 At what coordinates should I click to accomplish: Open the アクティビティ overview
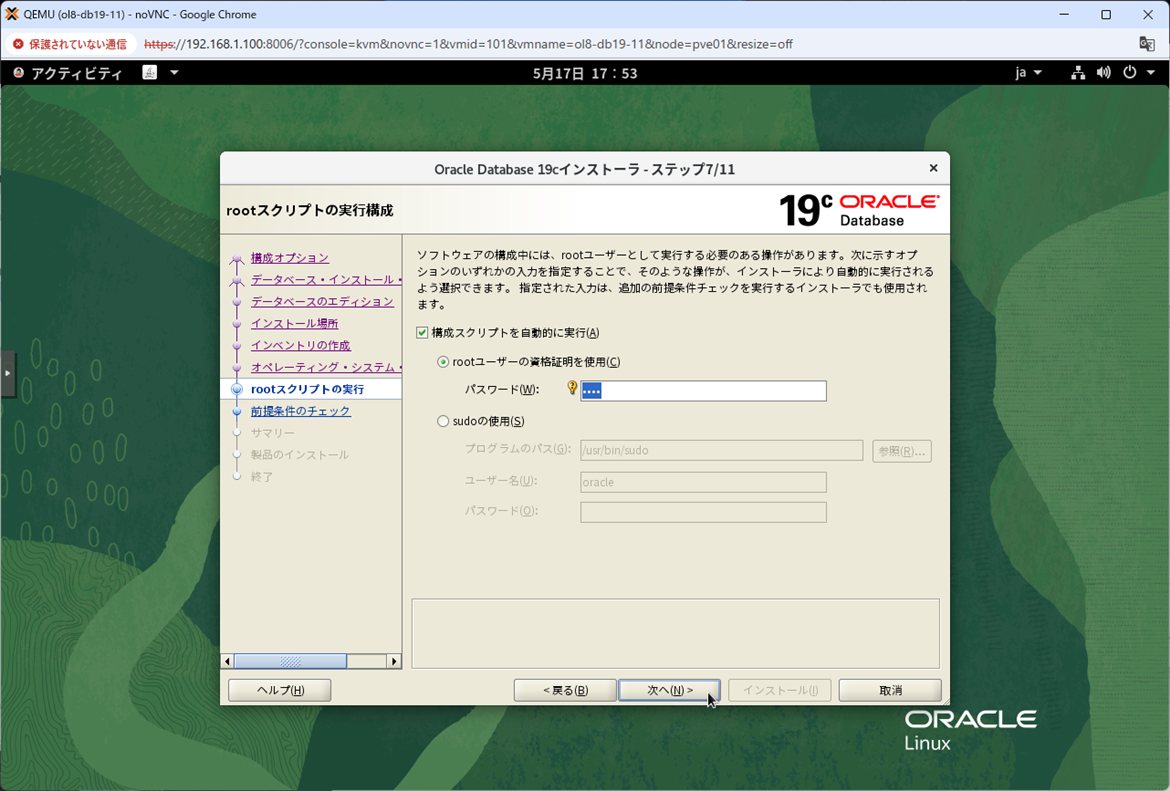tap(68, 73)
